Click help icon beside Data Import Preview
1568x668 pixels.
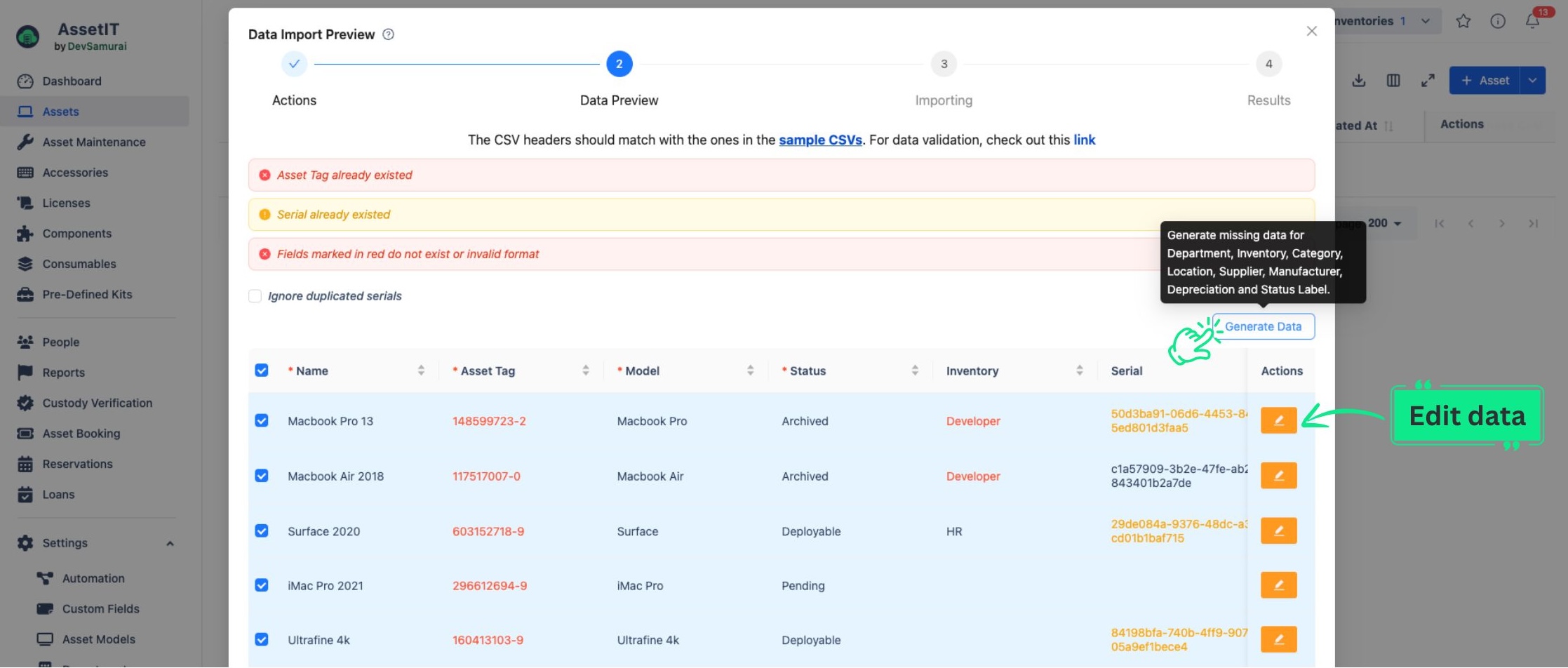(388, 34)
